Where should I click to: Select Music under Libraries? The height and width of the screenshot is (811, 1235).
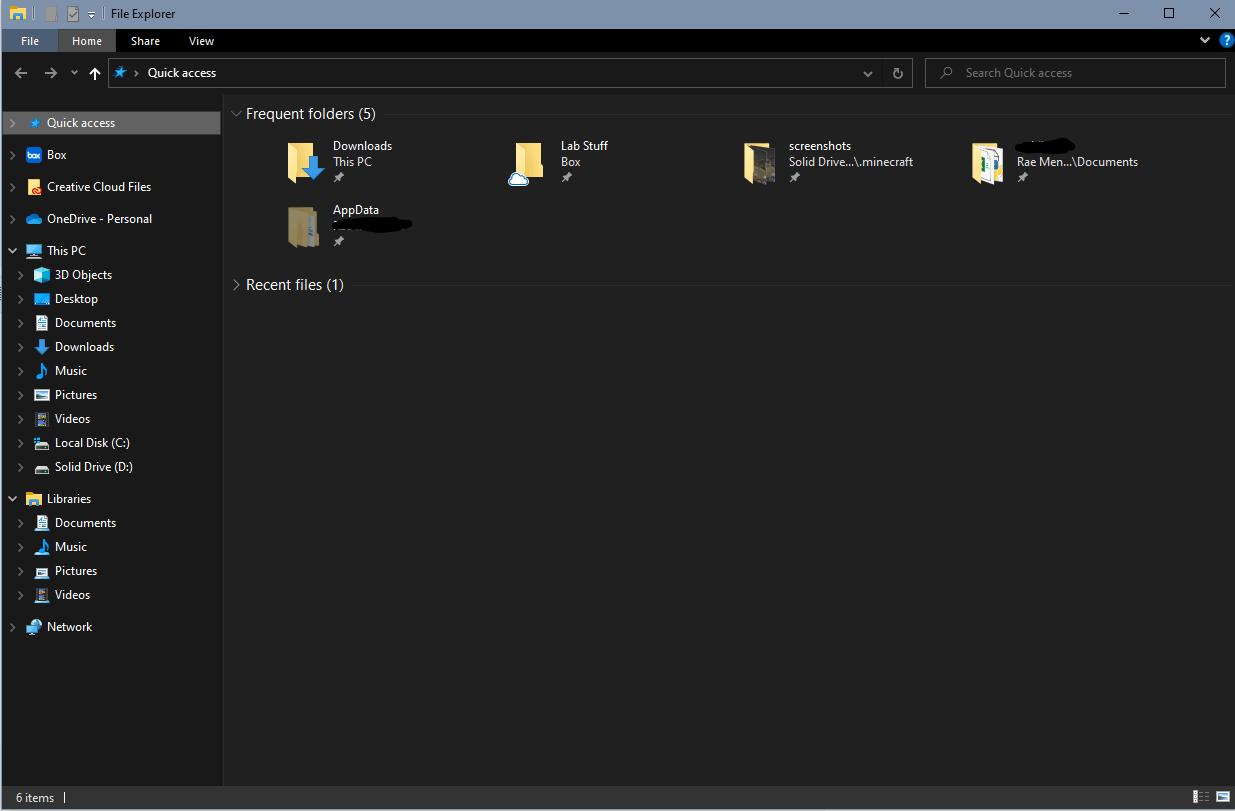[x=71, y=547]
